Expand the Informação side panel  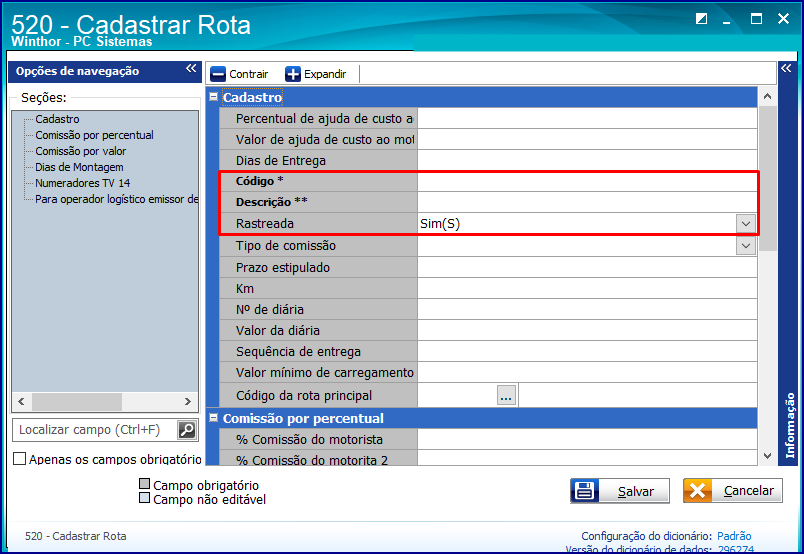coord(786,68)
